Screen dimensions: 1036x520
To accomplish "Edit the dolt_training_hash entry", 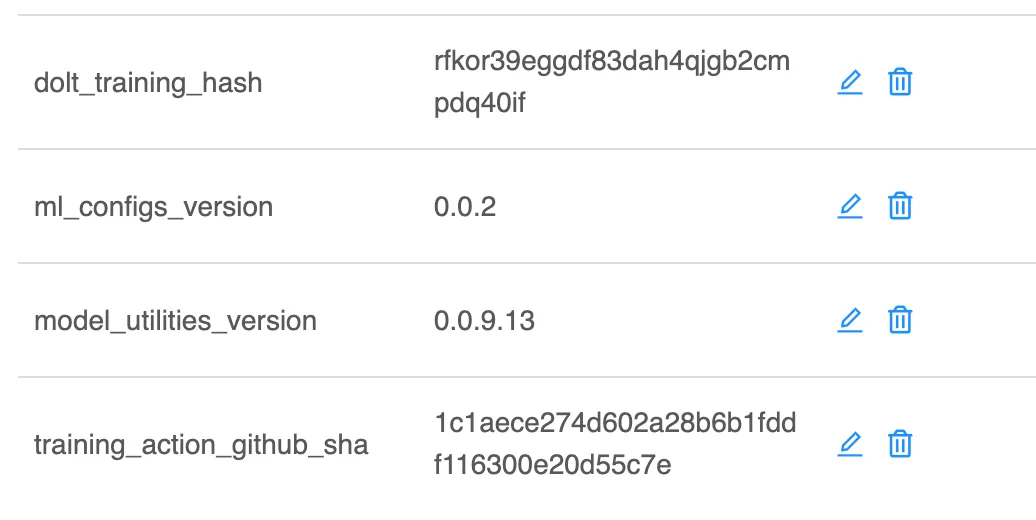I will click(849, 82).
